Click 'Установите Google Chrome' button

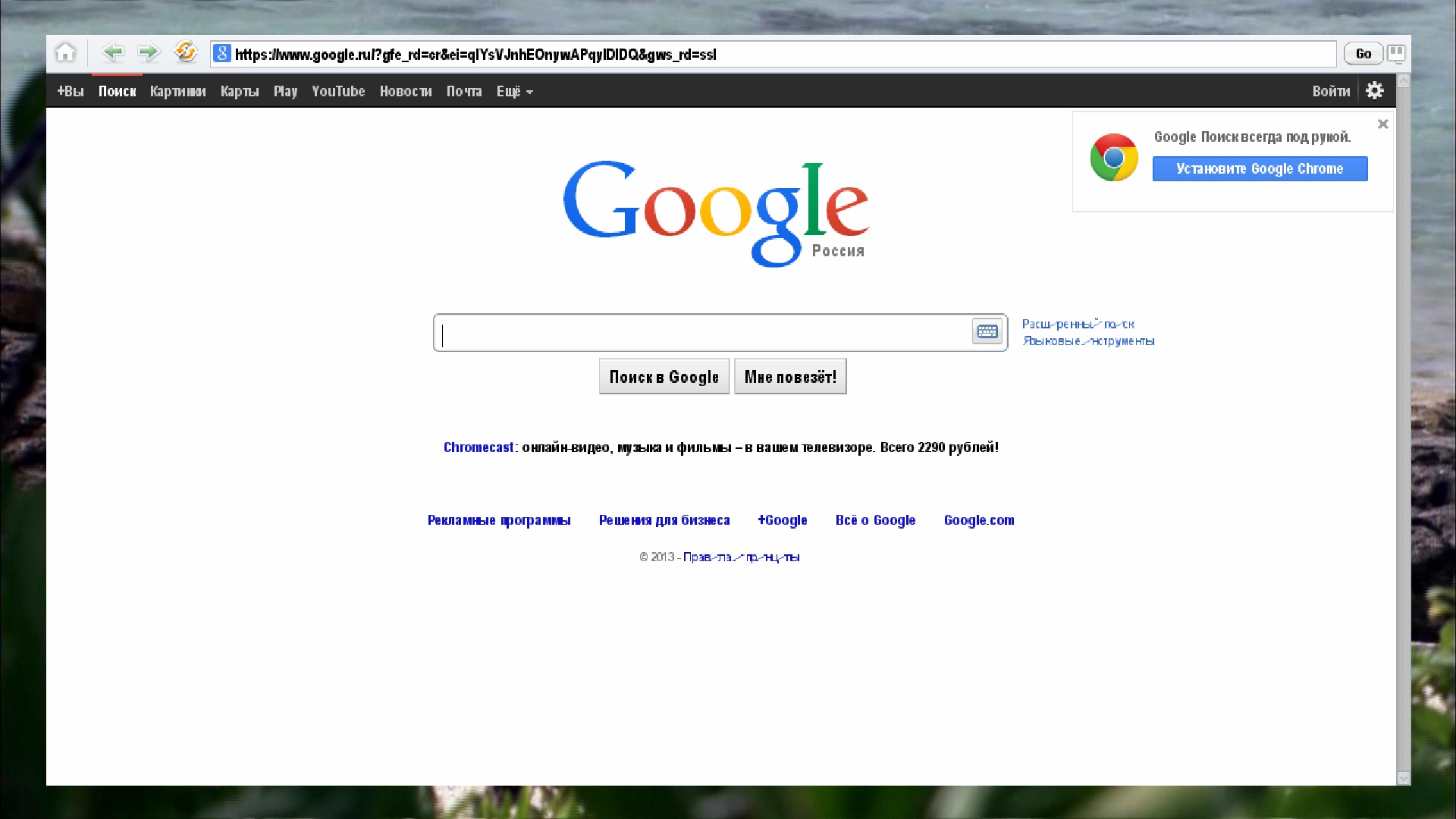1260,169
